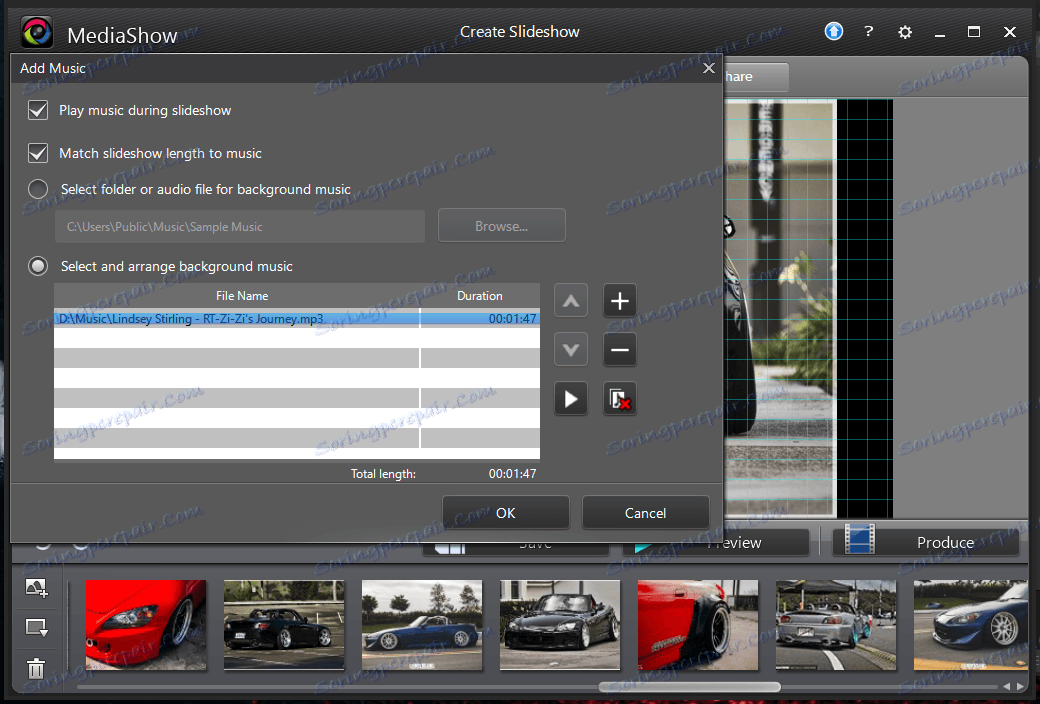Viewport: 1040px width, 704px height.
Task: Click the add music file plus icon
Action: pos(620,301)
